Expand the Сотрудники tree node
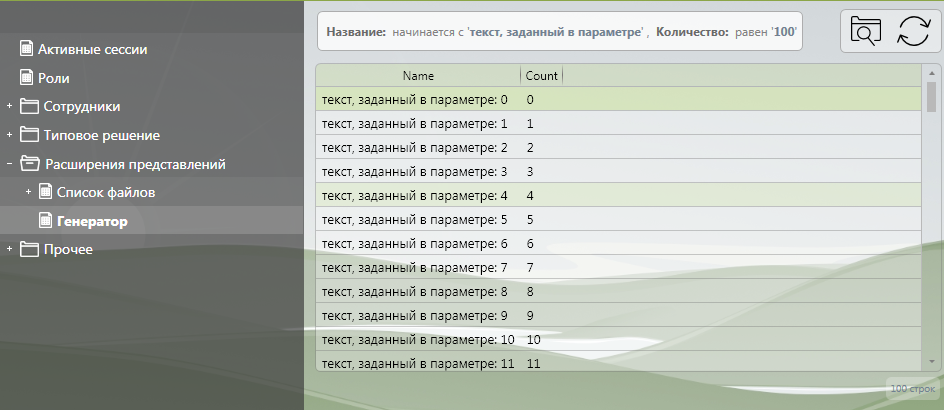Viewport: 944px width, 410px height. point(9,106)
